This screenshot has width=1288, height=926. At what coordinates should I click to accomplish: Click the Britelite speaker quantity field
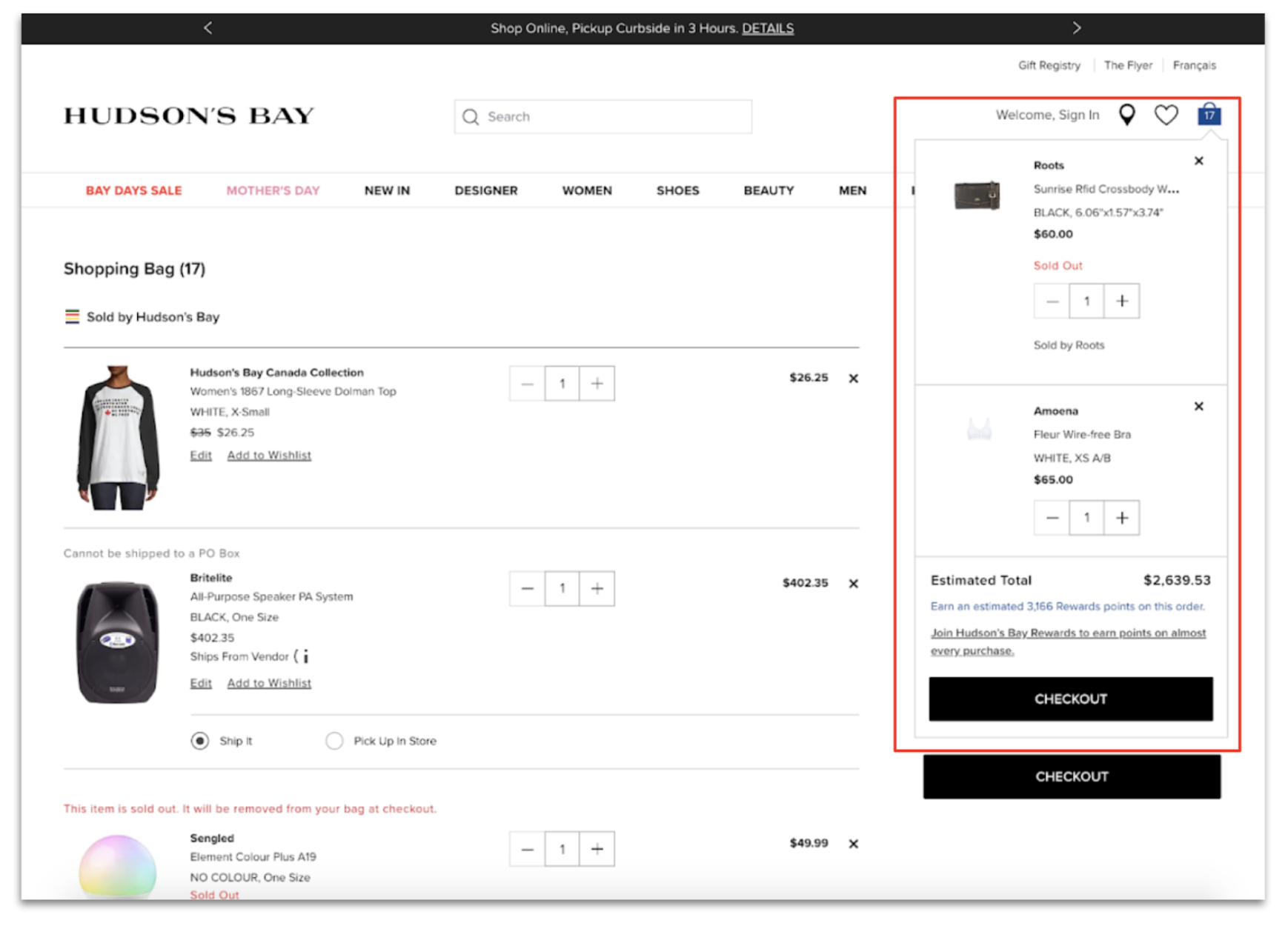(562, 589)
